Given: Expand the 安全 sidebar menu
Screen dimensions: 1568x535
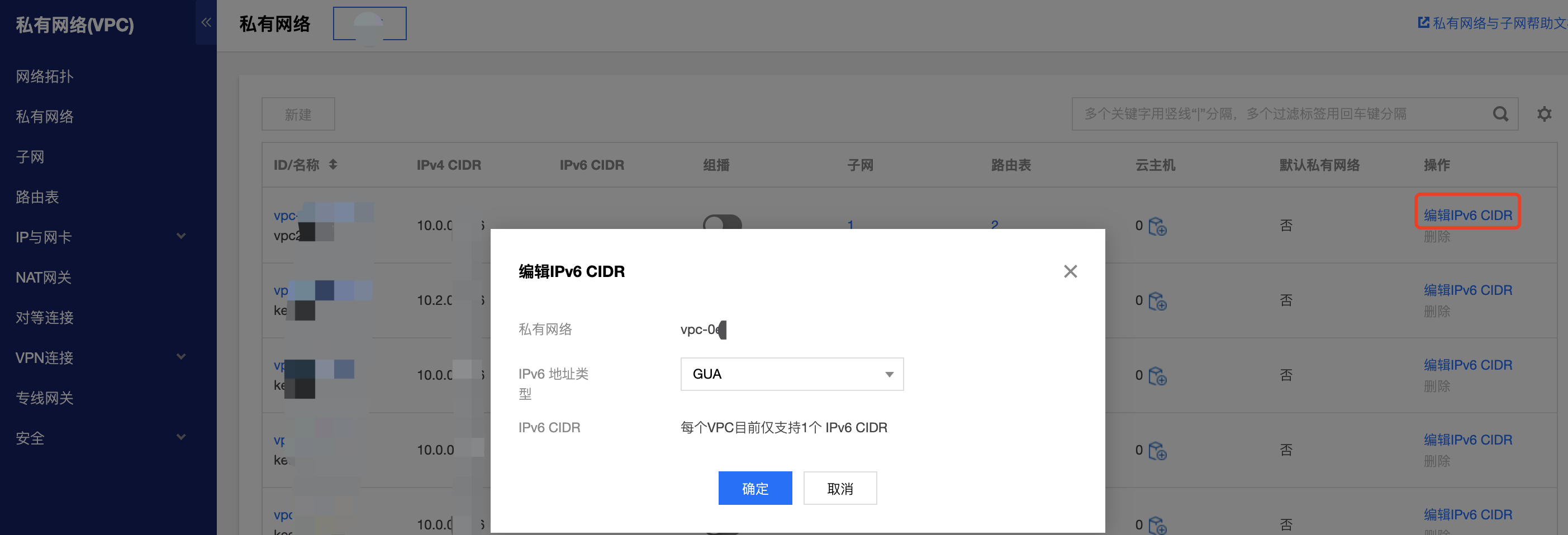Looking at the screenshot, I should pos(181,437).
